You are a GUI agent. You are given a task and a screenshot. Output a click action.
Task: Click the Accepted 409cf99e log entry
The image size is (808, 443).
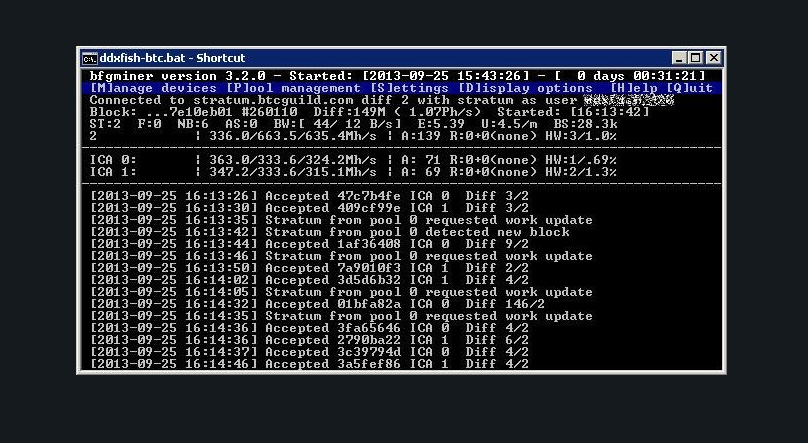(x=309, y=208)
